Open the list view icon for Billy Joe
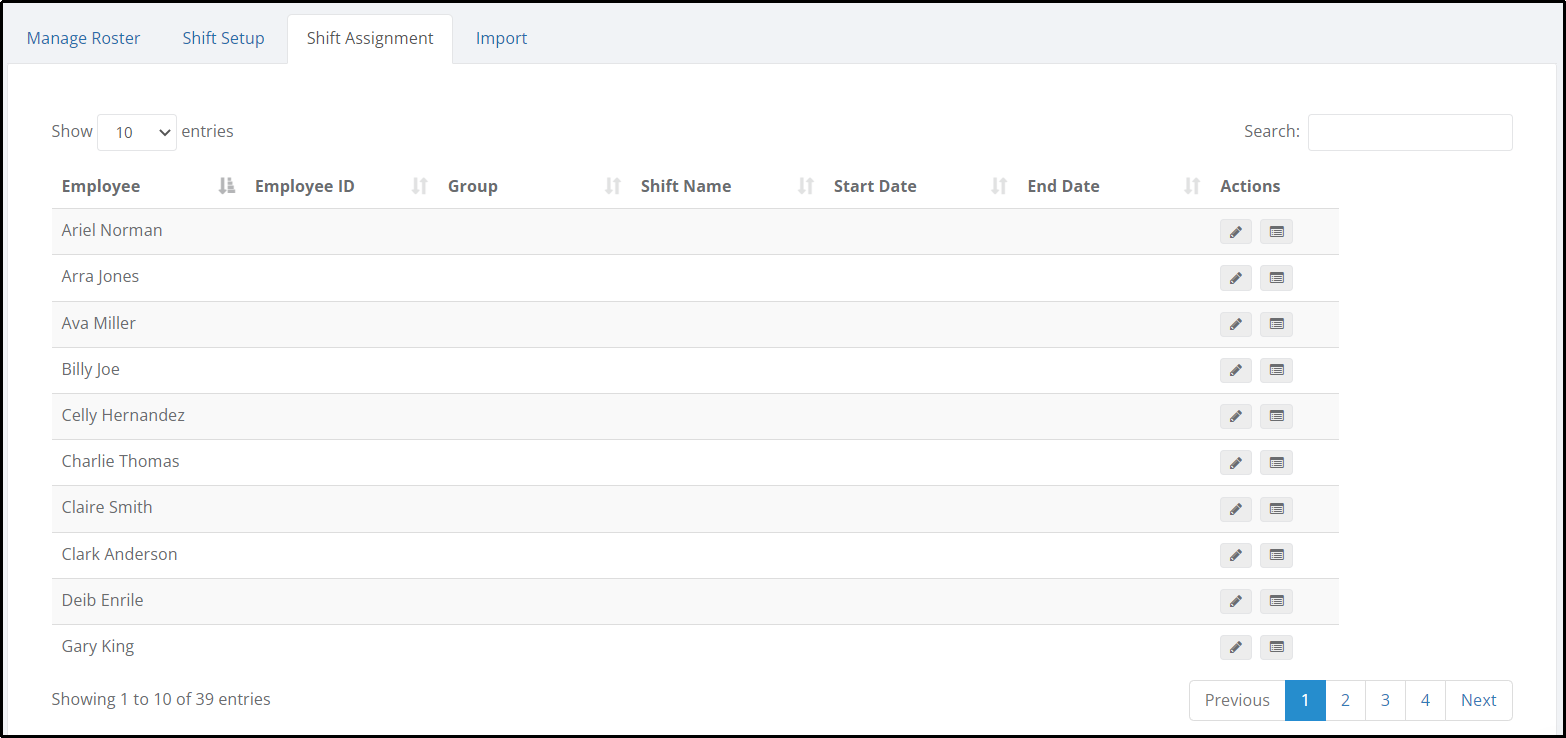The height and width of the screenshot is (738, 1566). (x=1276, y=370)
